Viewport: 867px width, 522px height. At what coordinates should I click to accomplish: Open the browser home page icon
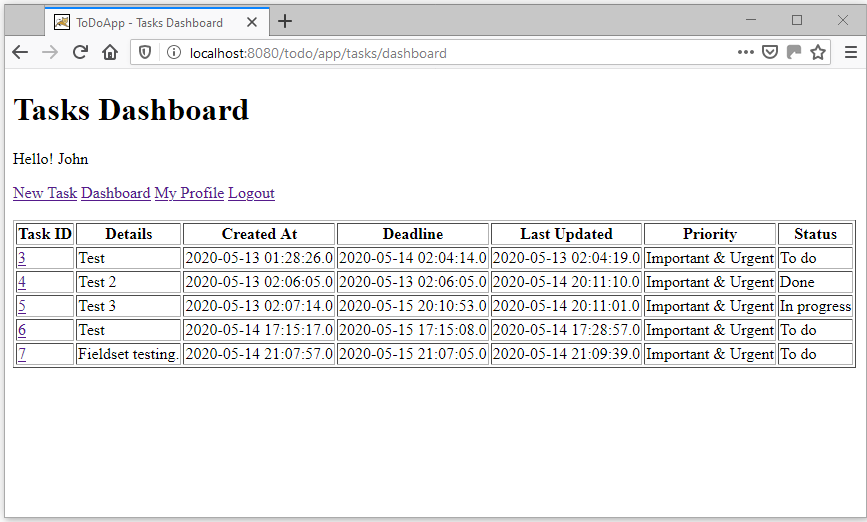pos(110,53)
